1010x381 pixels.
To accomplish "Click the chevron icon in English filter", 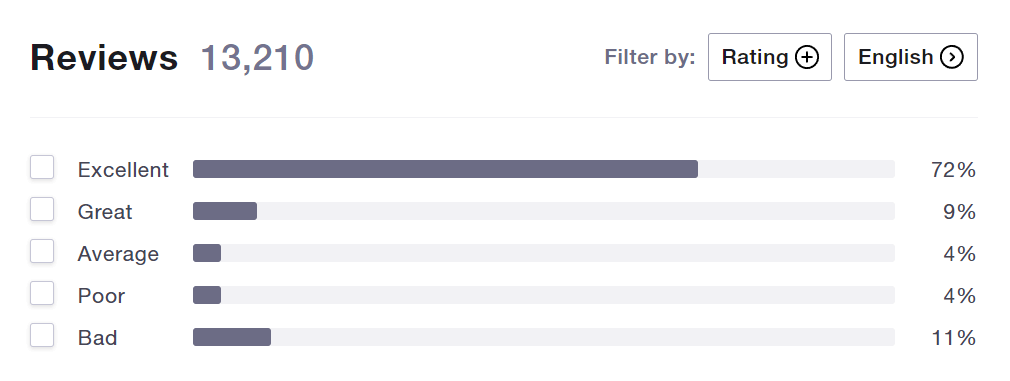I will (952, 57).
